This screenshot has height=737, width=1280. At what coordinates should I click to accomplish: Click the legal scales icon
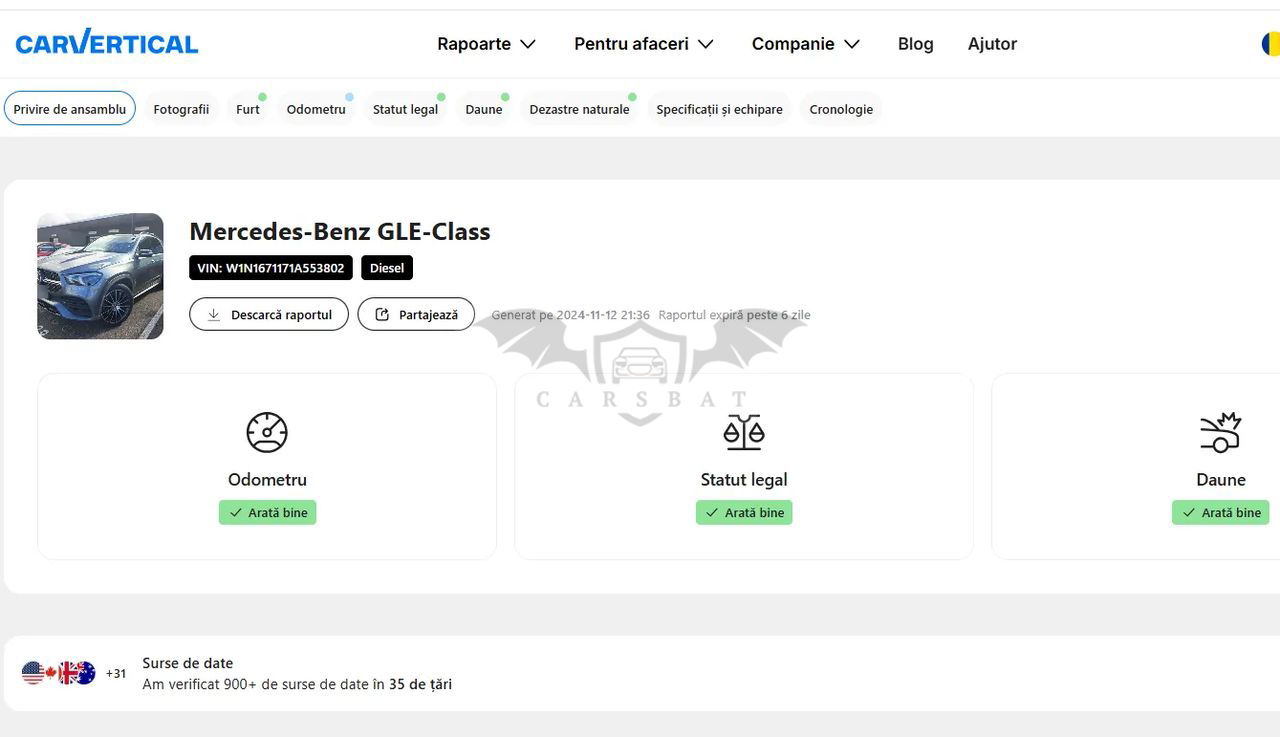point(744,432)
